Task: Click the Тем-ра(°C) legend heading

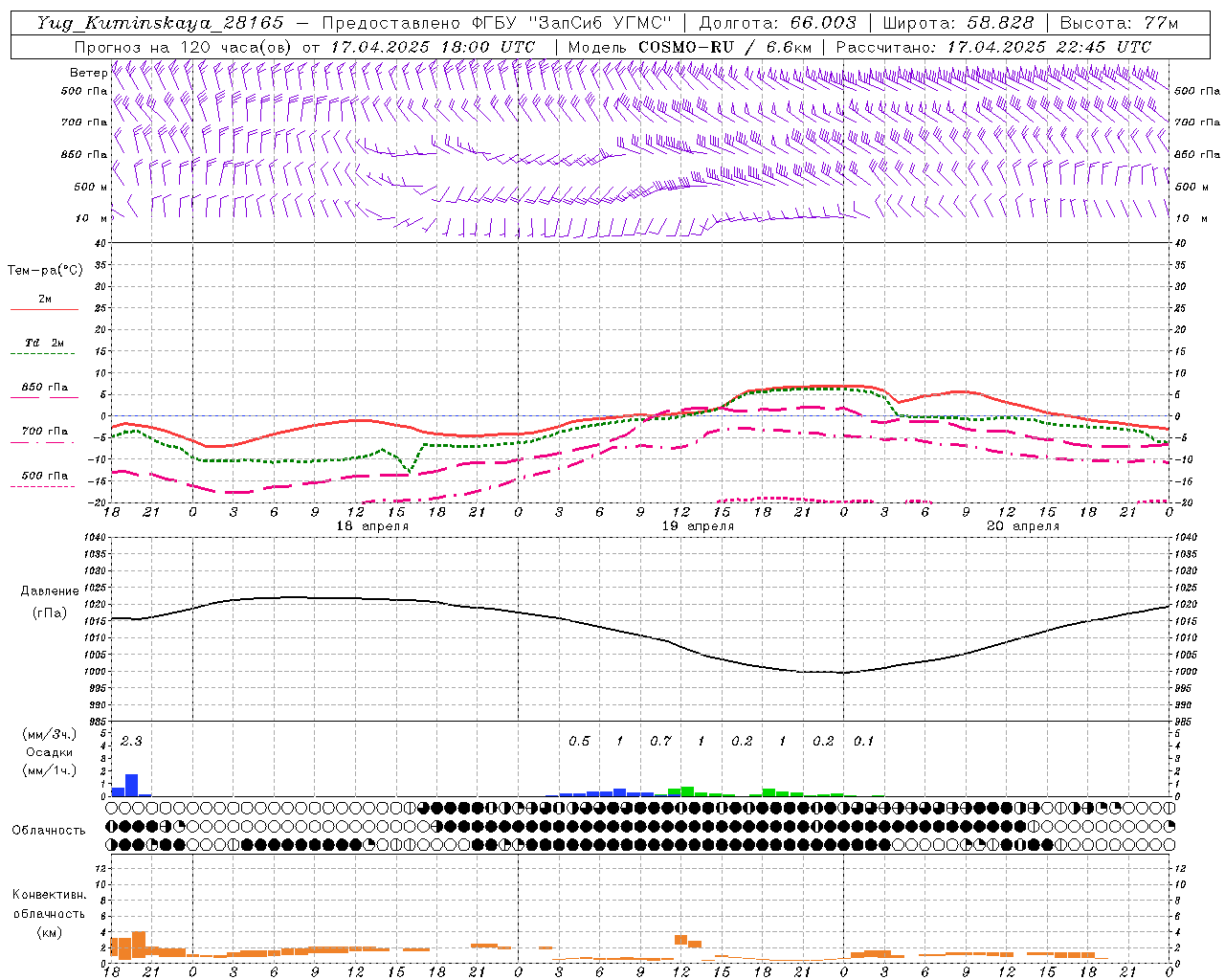Action: 45,271
